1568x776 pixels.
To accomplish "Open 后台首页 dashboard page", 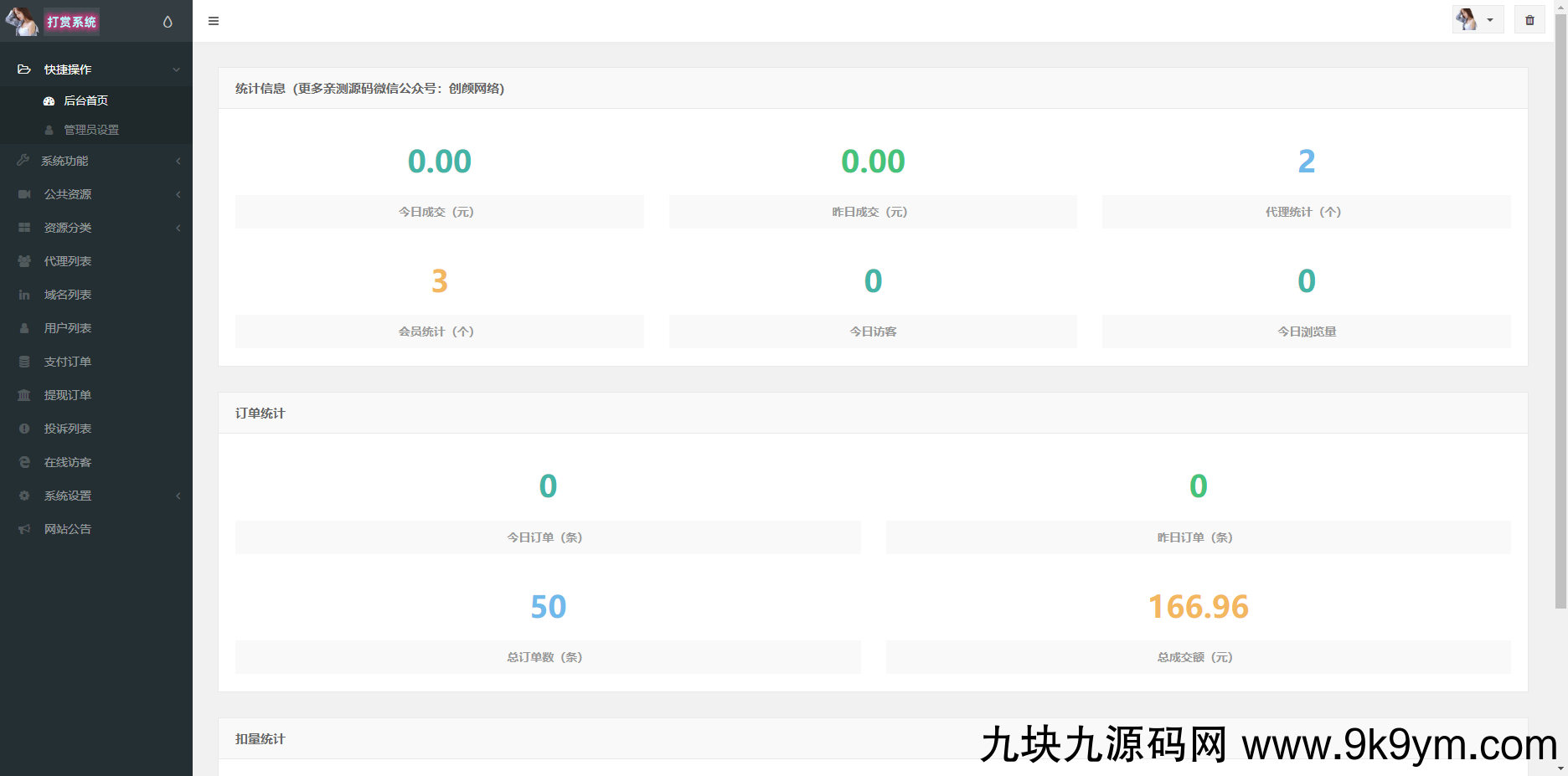I will coord(85,100).
